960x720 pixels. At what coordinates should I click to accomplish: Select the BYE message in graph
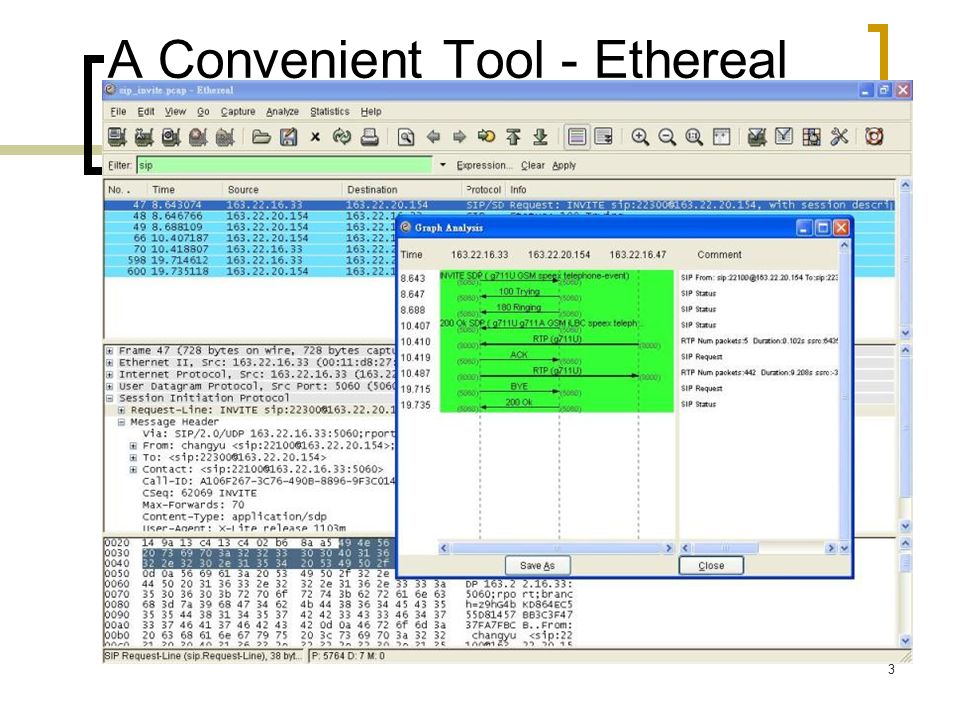pos(519,388)
